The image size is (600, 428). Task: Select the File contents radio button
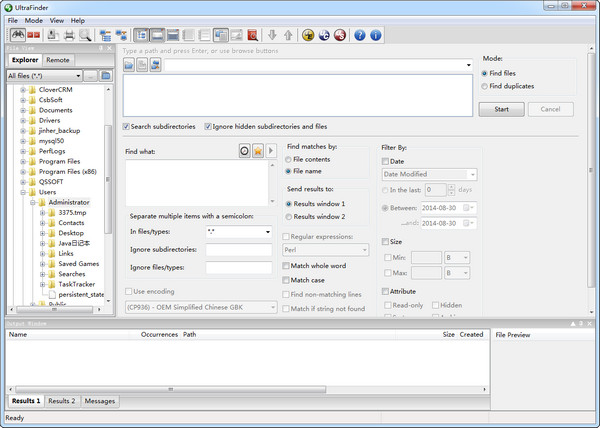tap(288, 159)
